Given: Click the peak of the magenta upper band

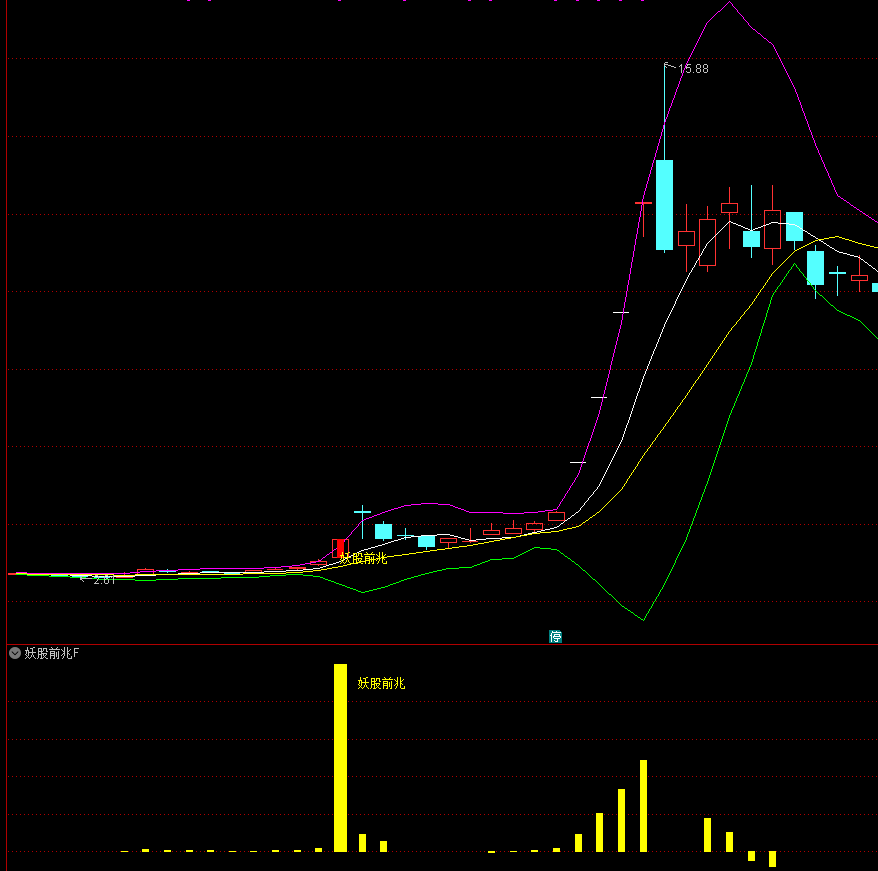Looking at the screenshot, I should 729,3.
